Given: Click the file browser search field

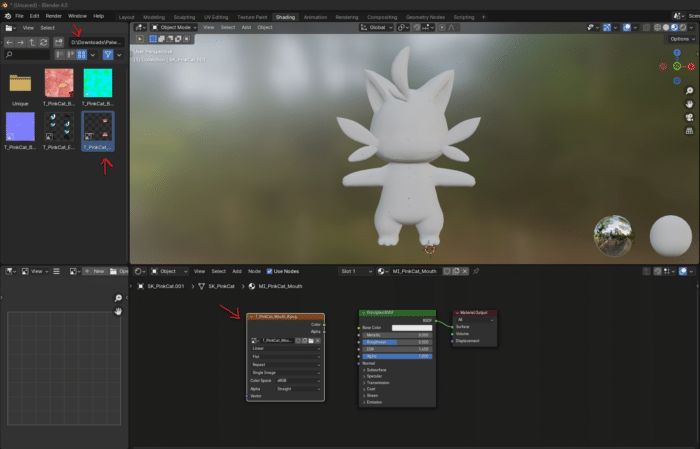Looking at the screenshot, I should 27,55.
